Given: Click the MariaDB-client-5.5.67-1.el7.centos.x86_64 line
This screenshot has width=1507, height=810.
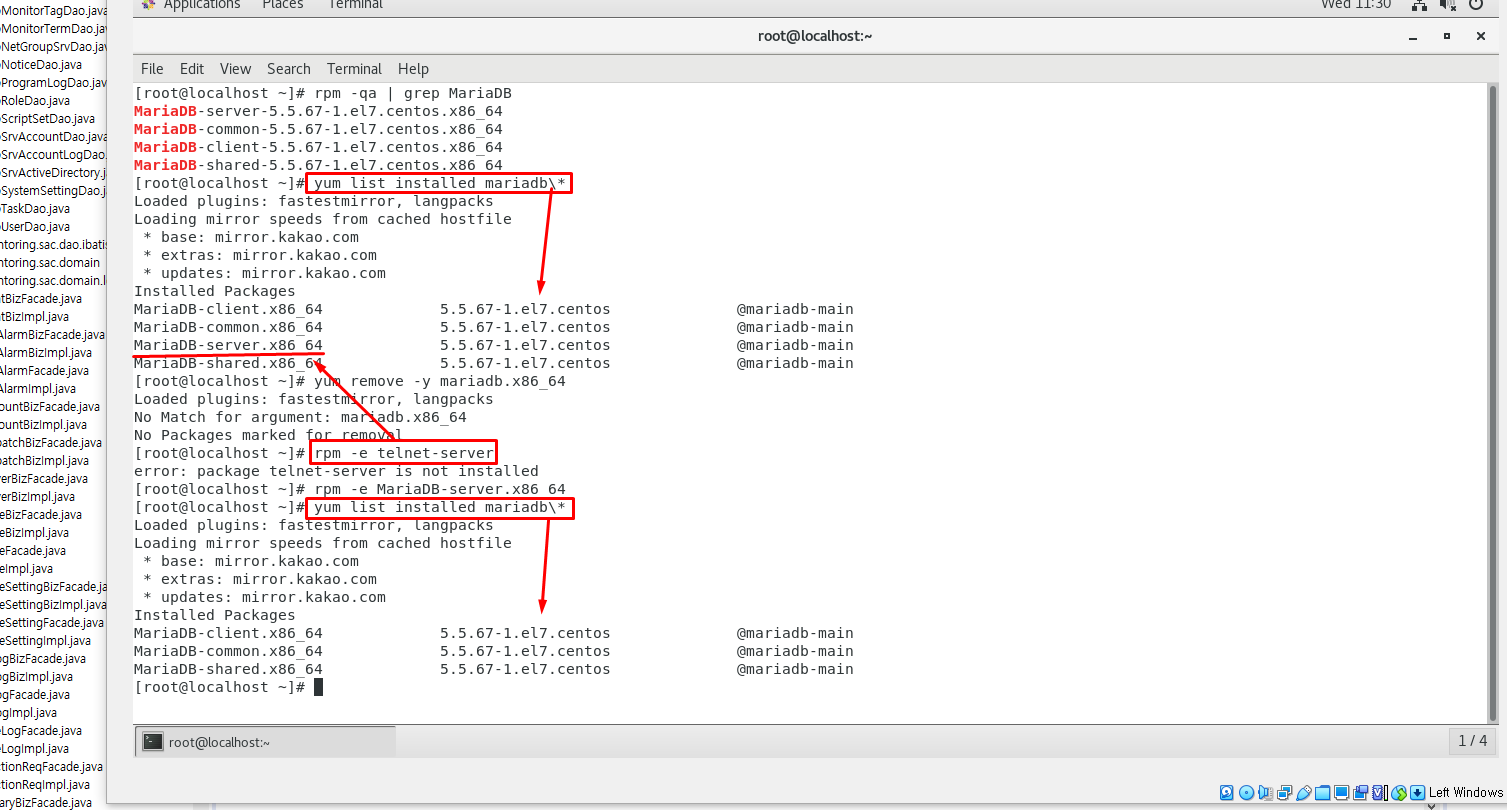Looking at the screenshot, I should [x=318, y=147].
